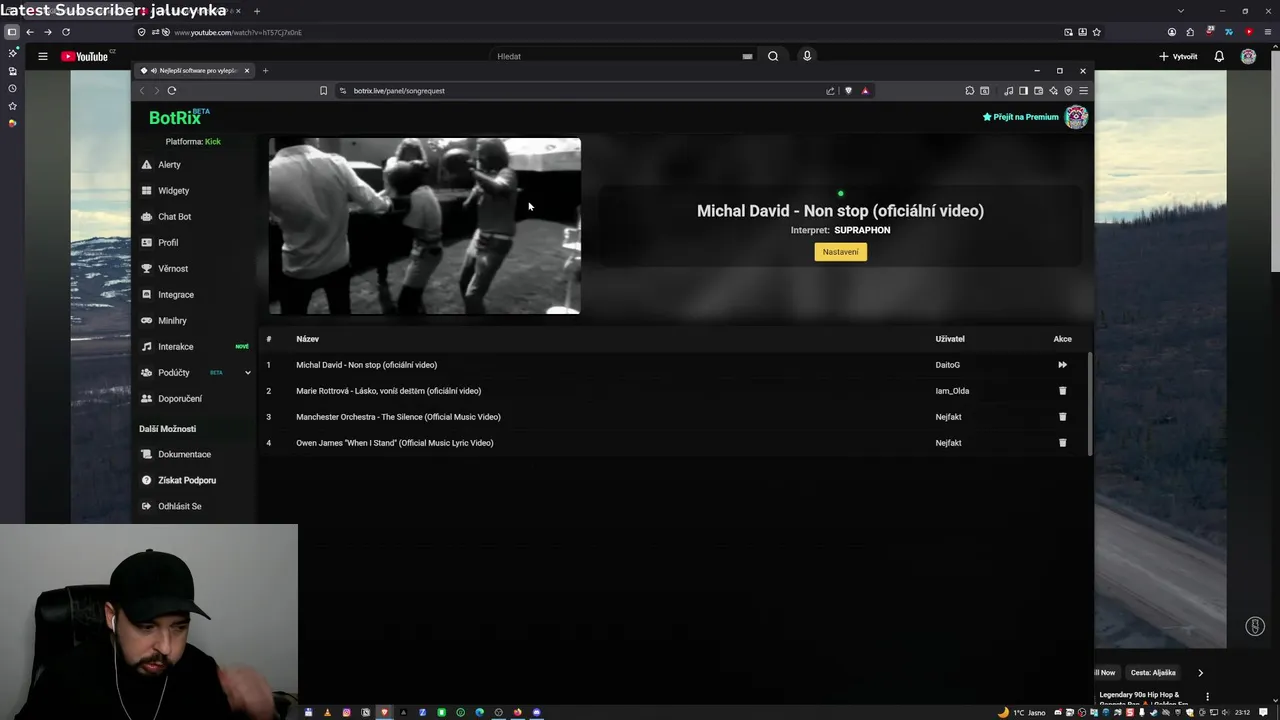
Task: Click Název column header
Action: (307, 339)
